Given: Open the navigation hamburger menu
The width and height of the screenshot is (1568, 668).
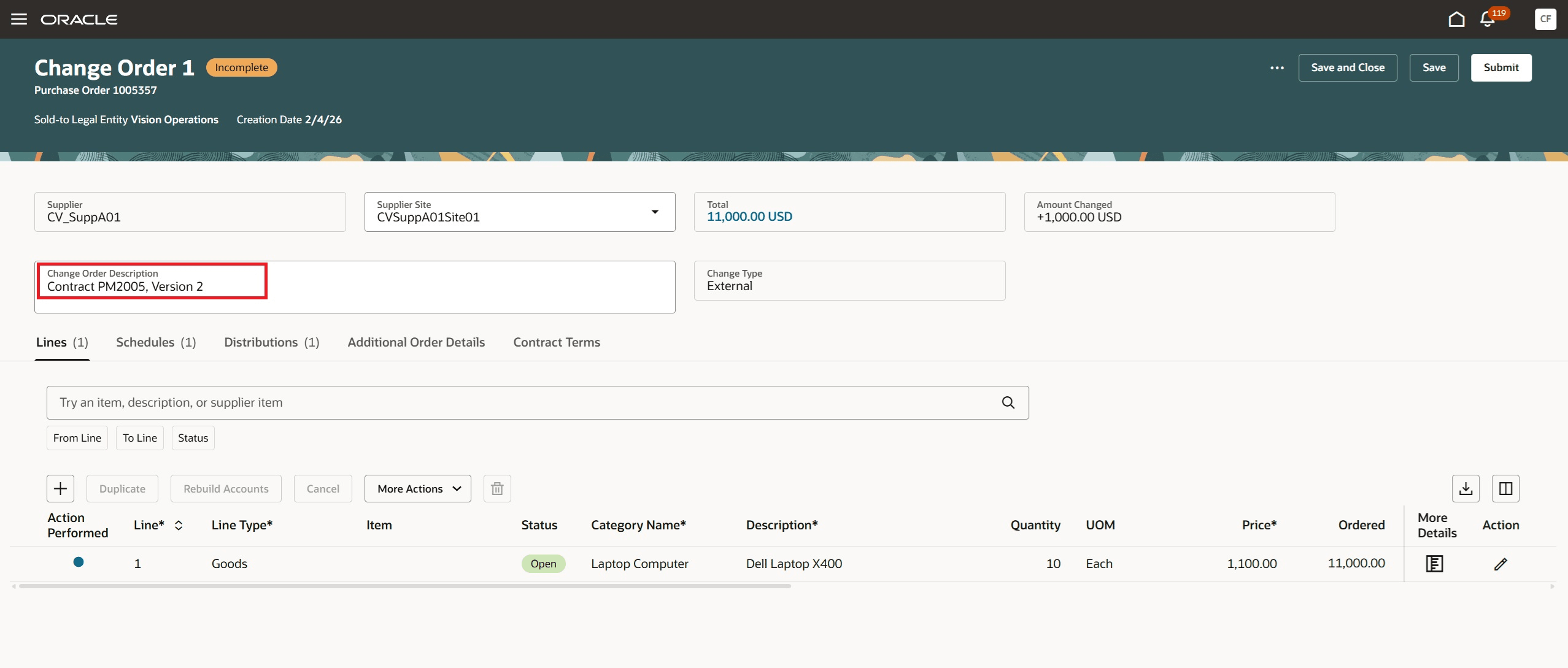Looking at the screenshot, I should click(x=19, y=19).
